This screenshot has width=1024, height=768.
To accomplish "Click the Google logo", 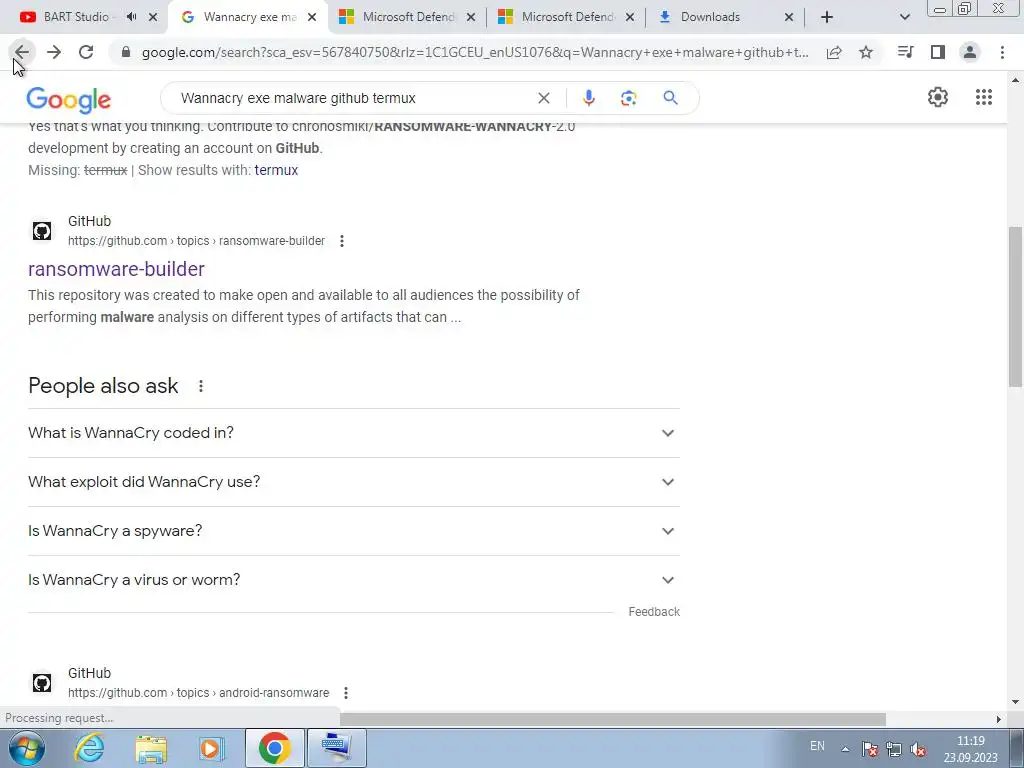I will (x=69, y=99).
